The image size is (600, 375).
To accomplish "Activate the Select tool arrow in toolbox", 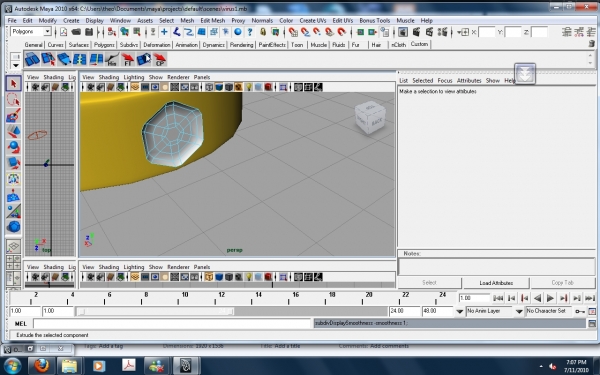I will [x=14, y=83].
